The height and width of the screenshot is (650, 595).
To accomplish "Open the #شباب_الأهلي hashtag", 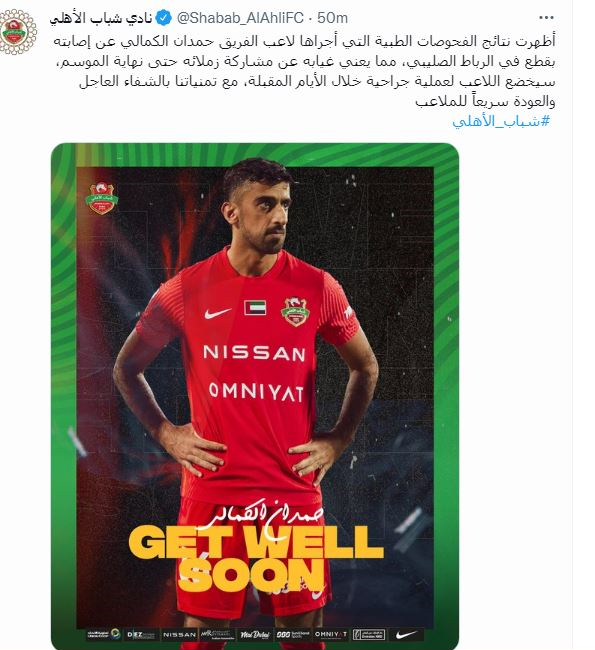I will pos(501,121).
